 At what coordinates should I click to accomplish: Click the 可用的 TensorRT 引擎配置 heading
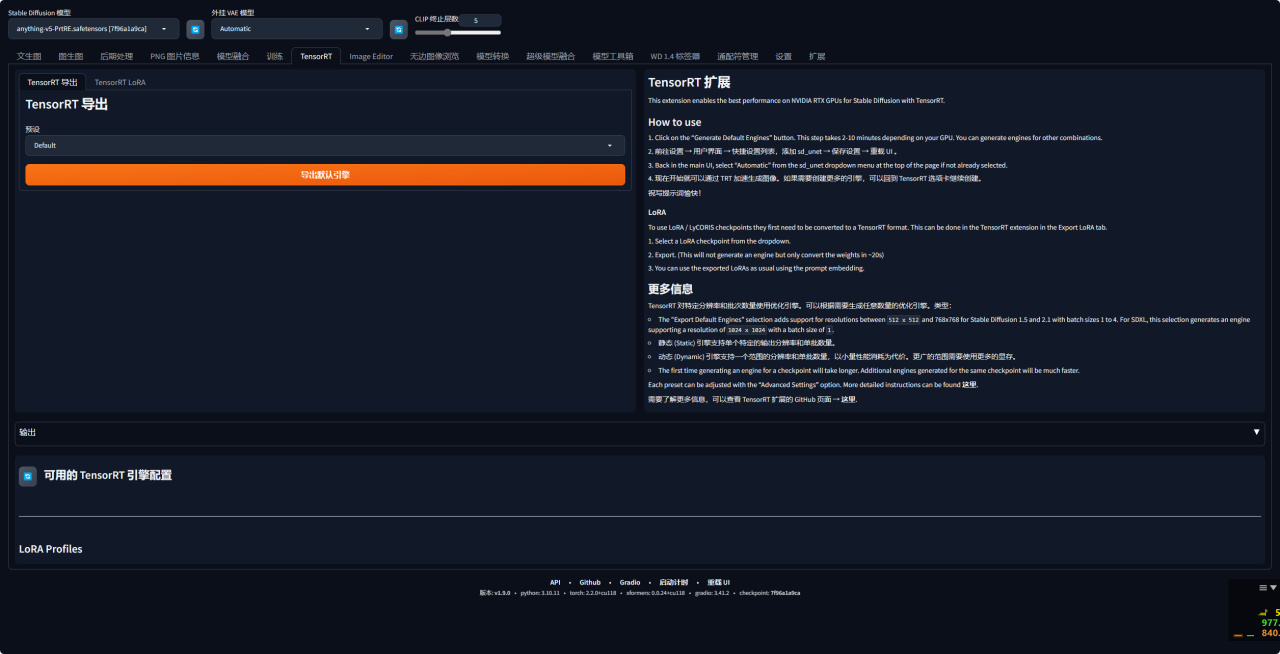108,475
